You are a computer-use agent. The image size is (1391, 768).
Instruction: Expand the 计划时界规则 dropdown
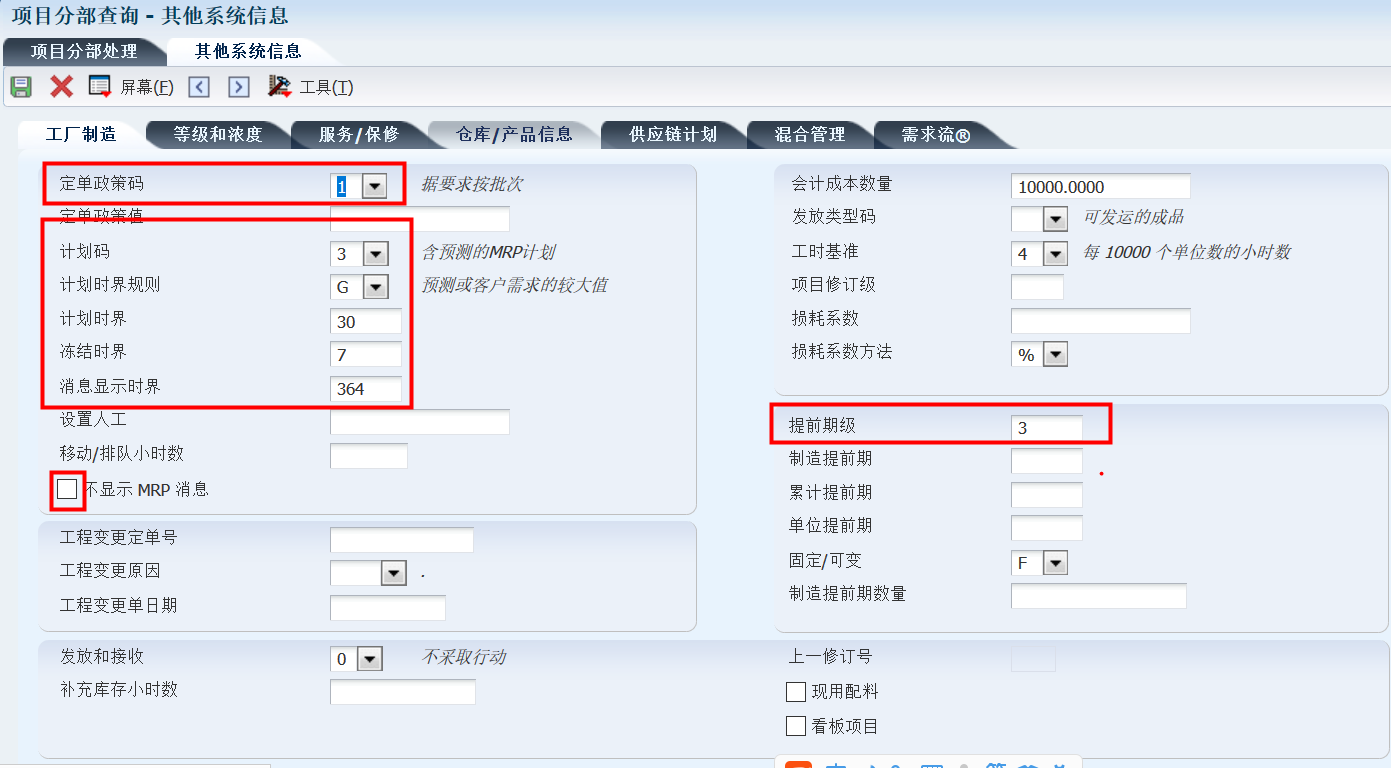pyautogui.click(x=375, y=288)
